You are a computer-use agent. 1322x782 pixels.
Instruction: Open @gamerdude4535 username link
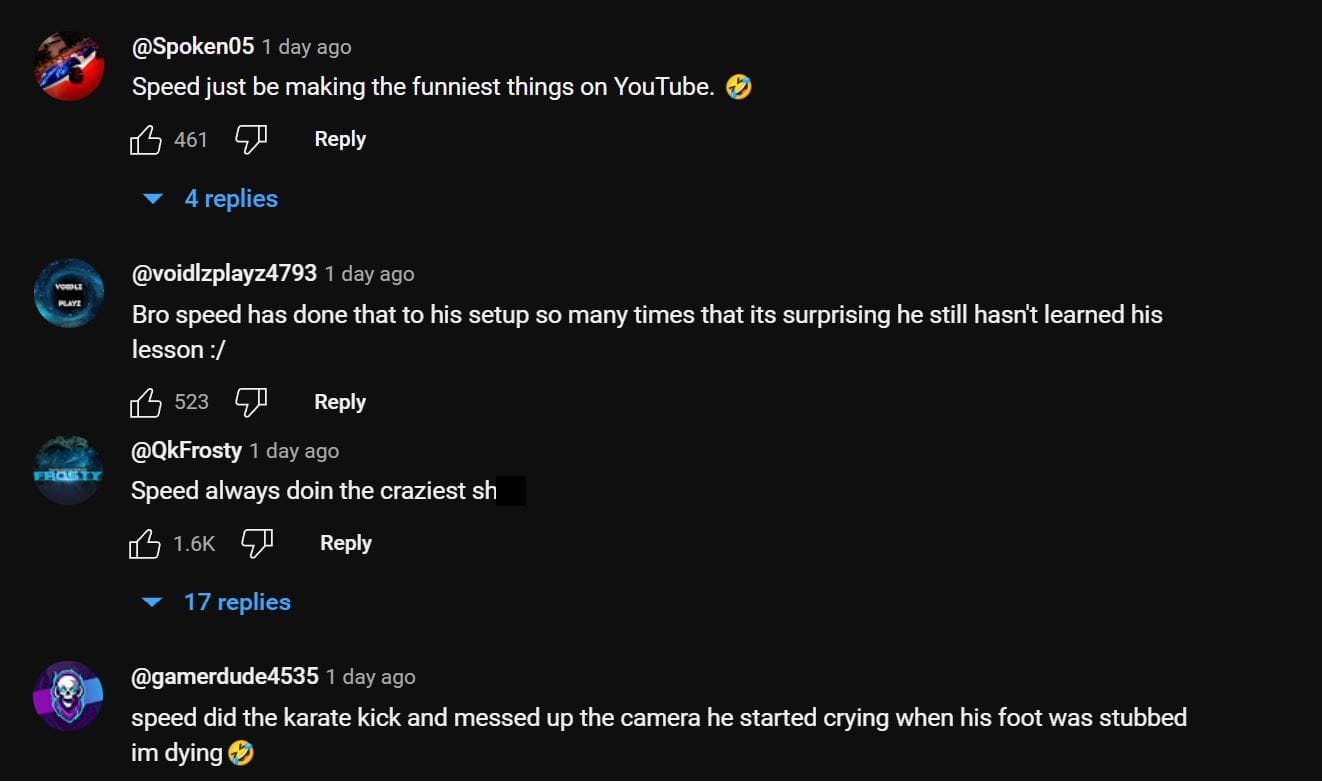click(x=225, y=676)
